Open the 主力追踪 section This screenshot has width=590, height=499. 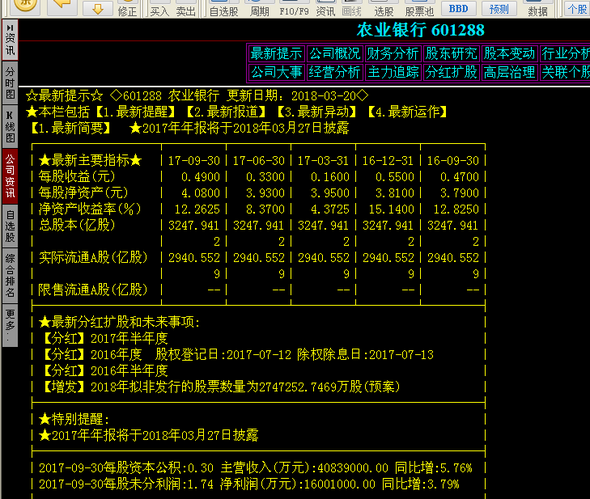click(x=393, y=72)
